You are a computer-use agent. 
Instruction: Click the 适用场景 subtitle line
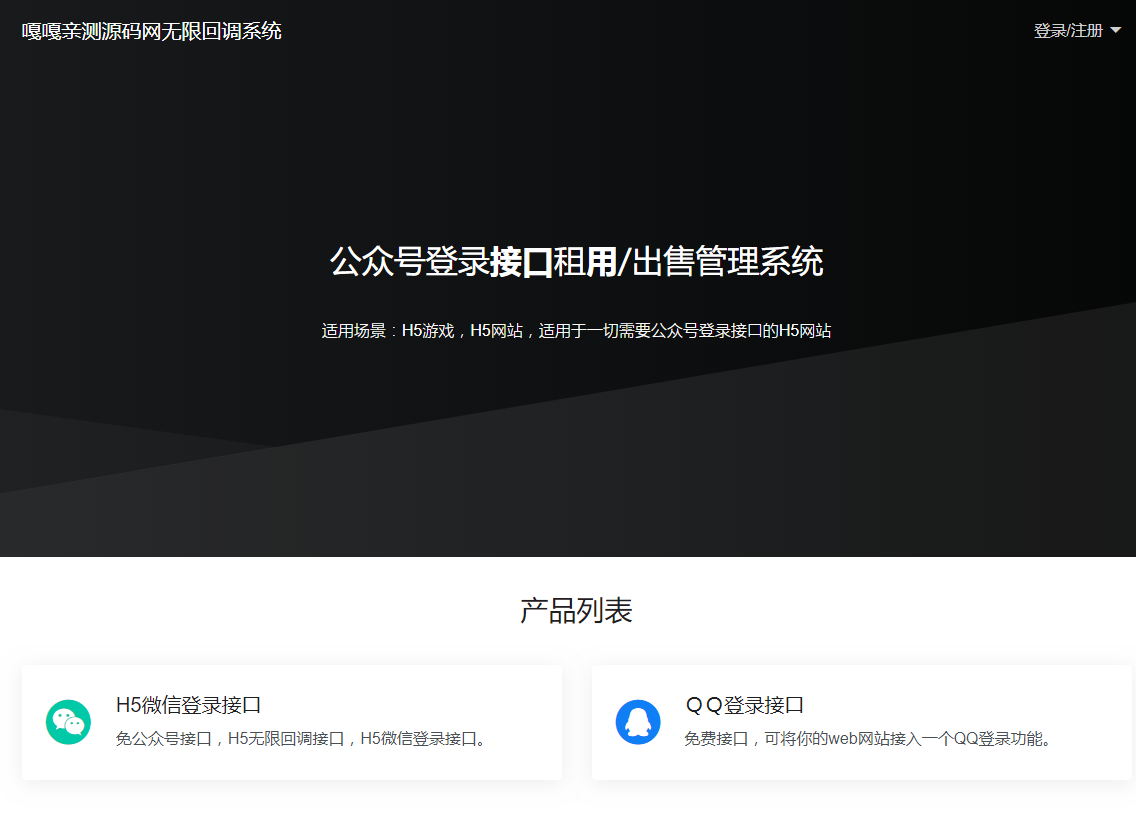click(576, 331)
